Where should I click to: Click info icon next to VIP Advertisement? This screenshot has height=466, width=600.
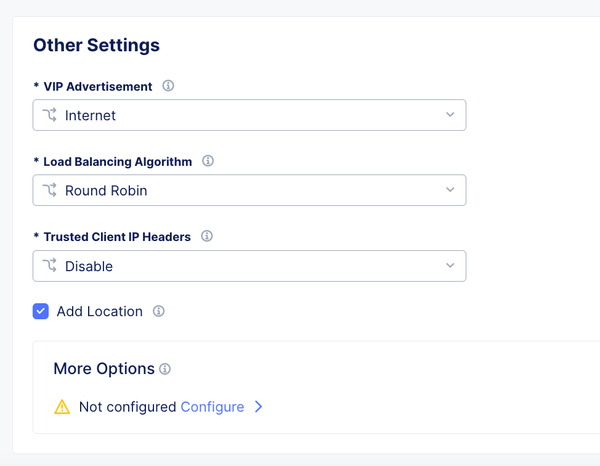[168, 86]
